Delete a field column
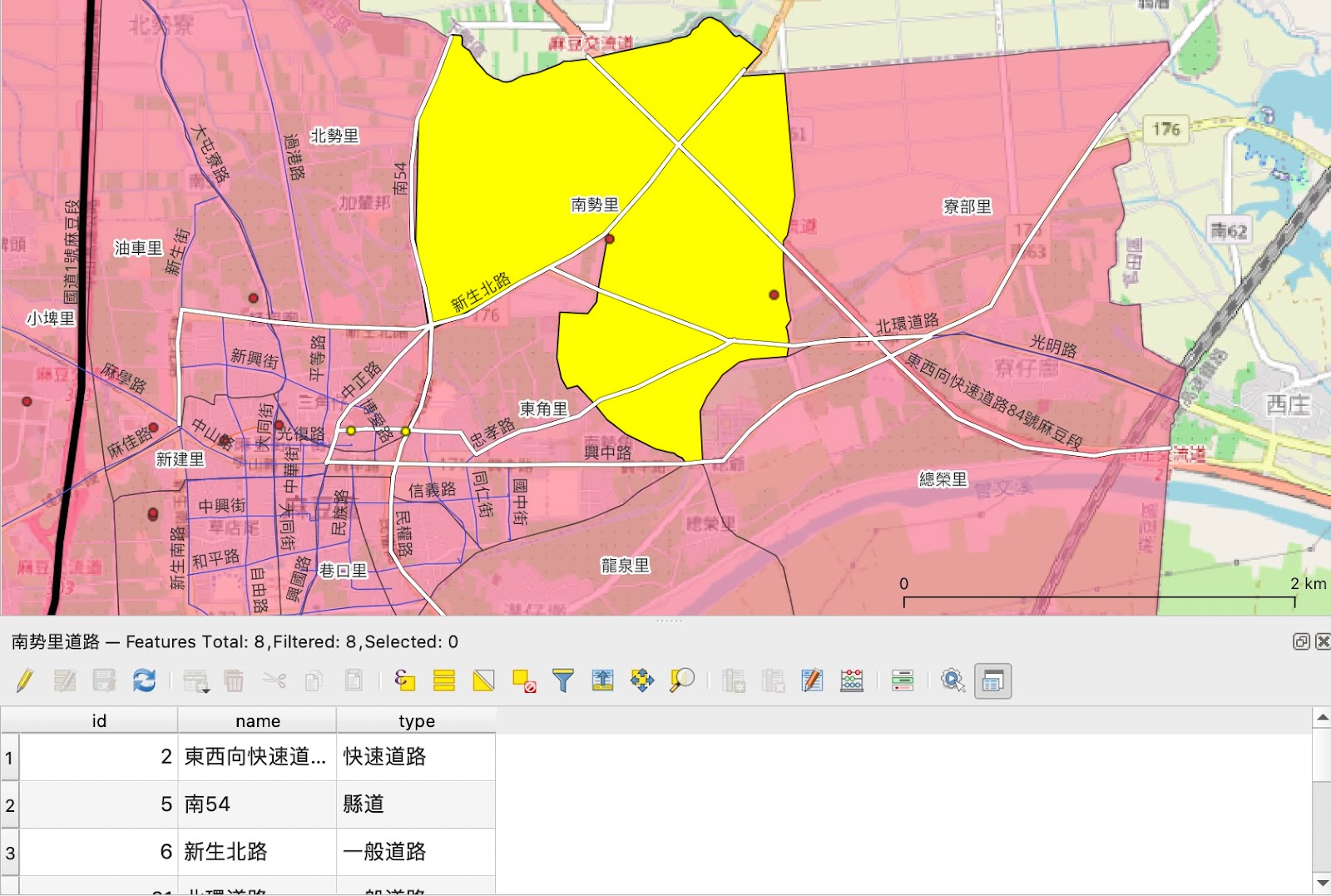Screen dimensions: 1331x896 click(x=773, y=681)
